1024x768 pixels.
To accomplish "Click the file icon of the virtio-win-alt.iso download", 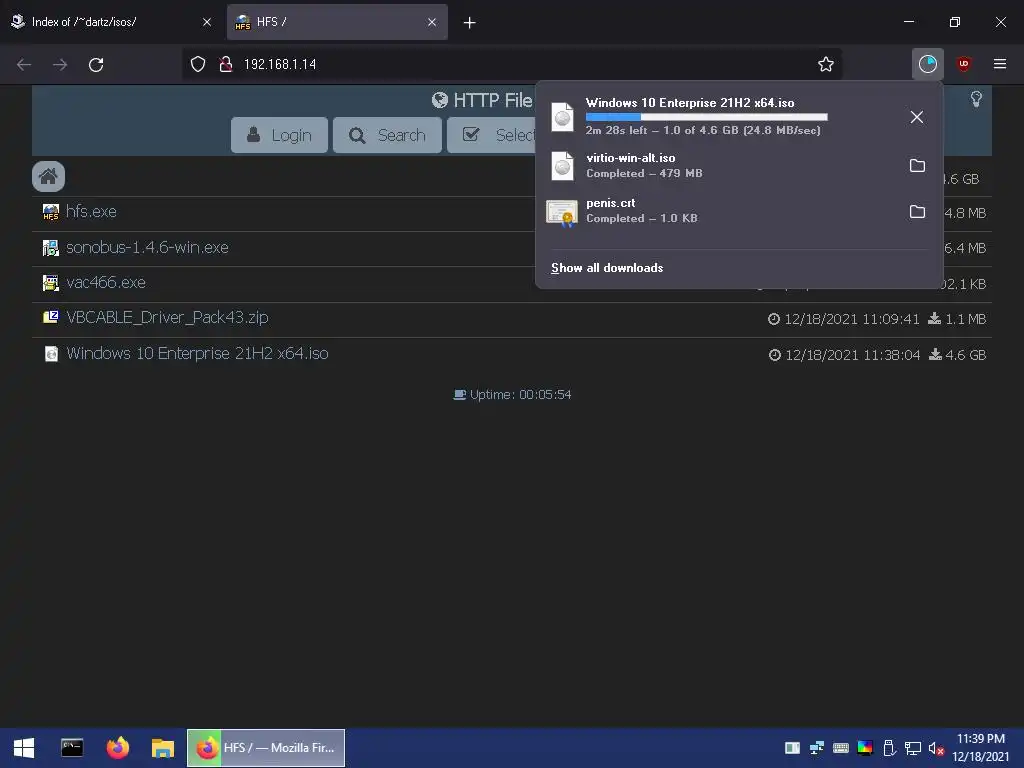I will (562, 166).
